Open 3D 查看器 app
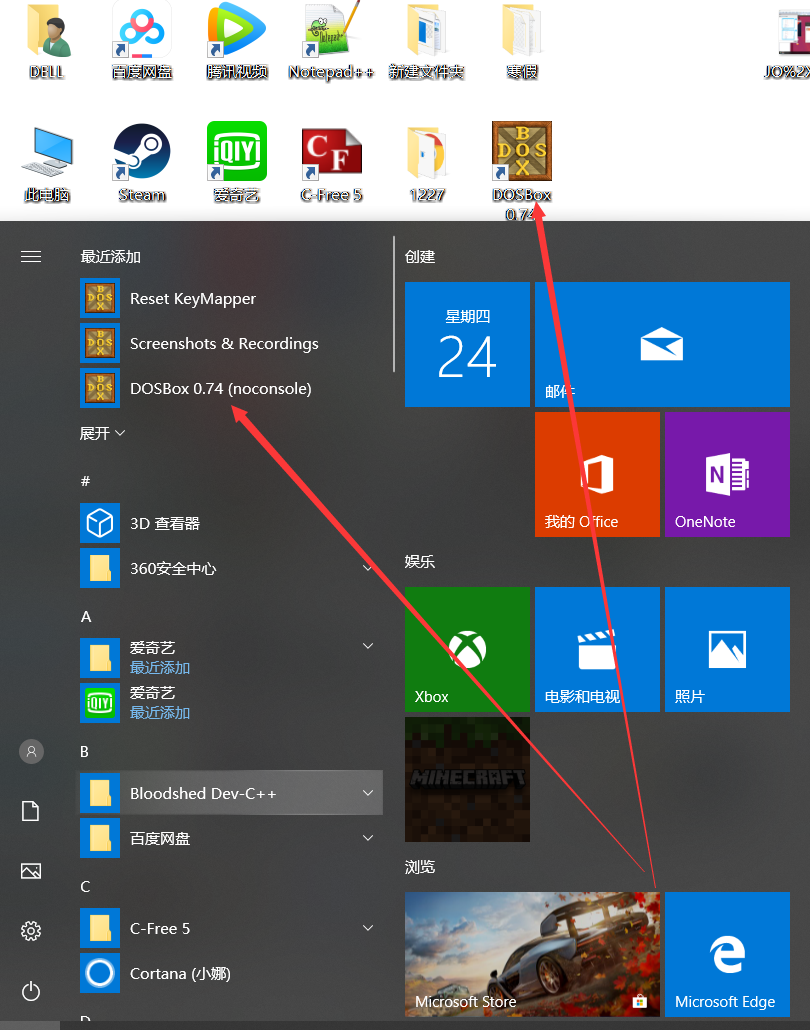The image size is (810, 1030). tap(231, 524)
